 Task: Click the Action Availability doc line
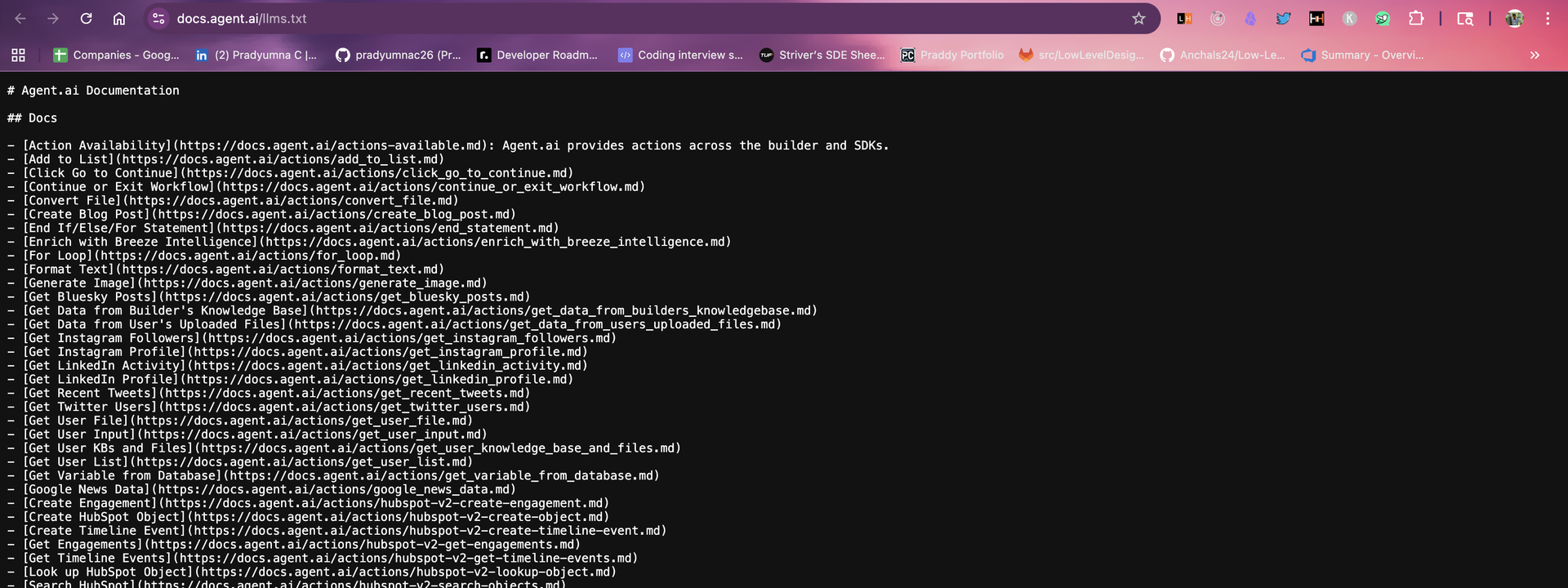[x=448, y=145]
